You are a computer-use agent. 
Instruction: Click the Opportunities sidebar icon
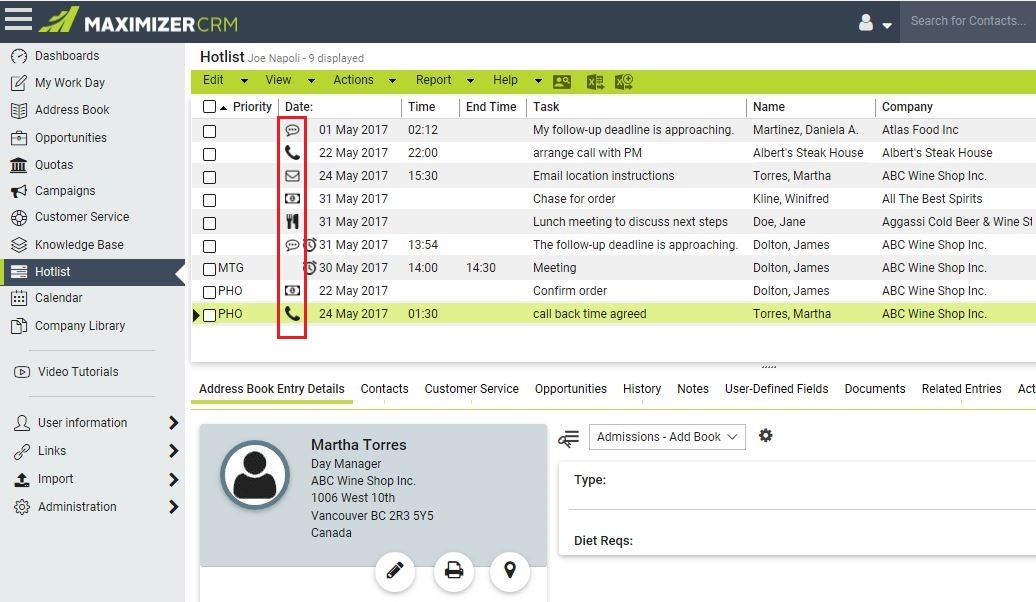(19, 138)
